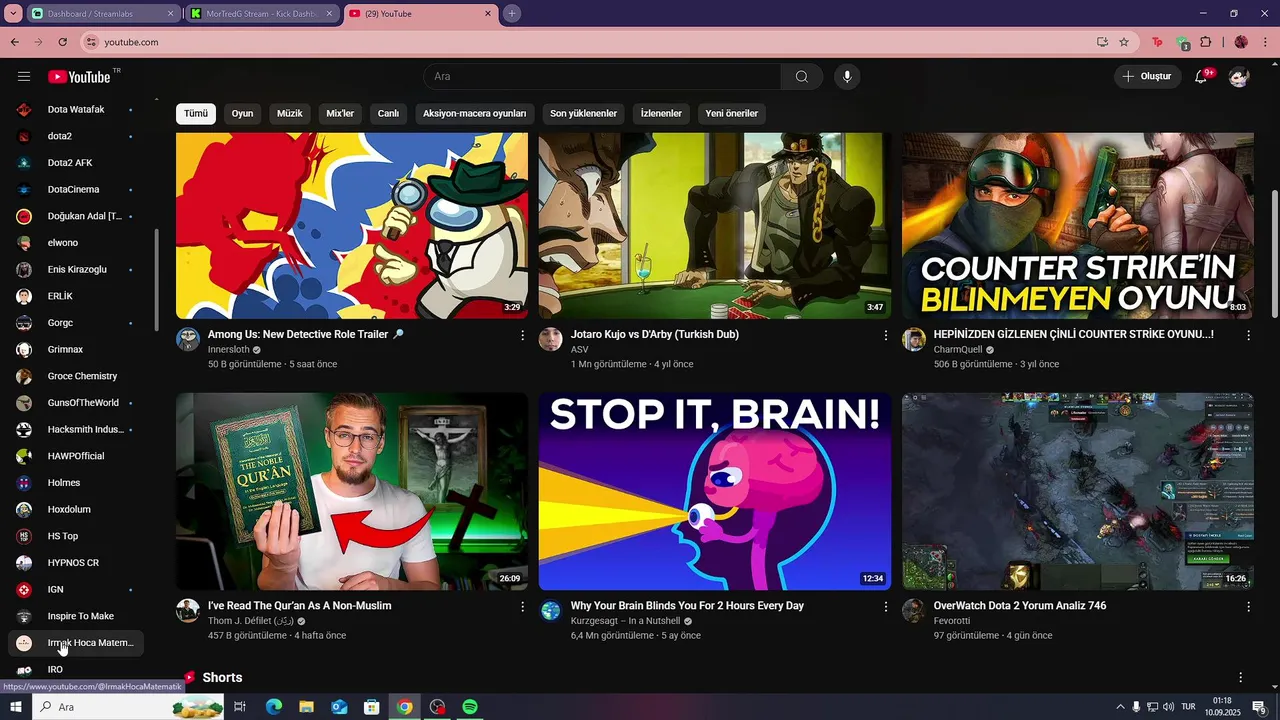Click the sidebar subscriptions scrollbar
This screenshot has width=1280, height=720.
tap(156, 281)
